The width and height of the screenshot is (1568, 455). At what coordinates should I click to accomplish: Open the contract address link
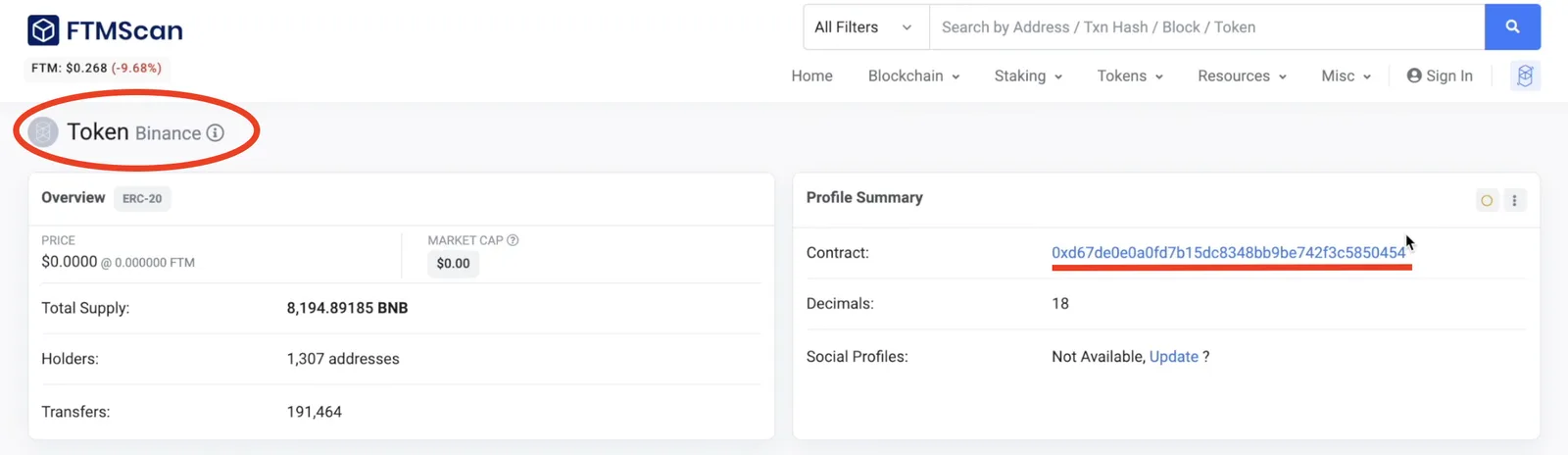(x=1228, y=252)
